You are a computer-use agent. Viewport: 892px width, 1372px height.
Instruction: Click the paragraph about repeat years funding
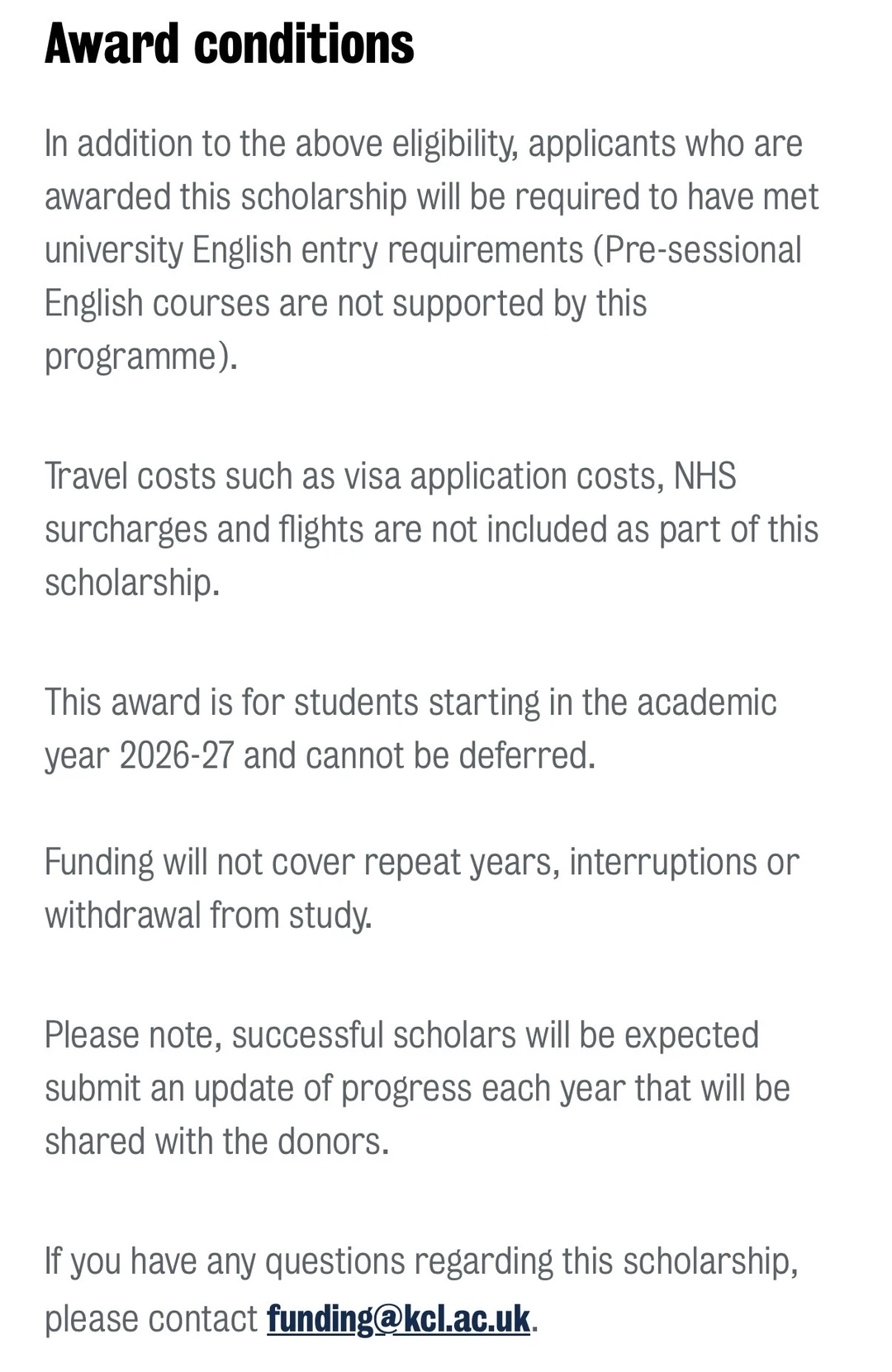(x=421, y=889)
